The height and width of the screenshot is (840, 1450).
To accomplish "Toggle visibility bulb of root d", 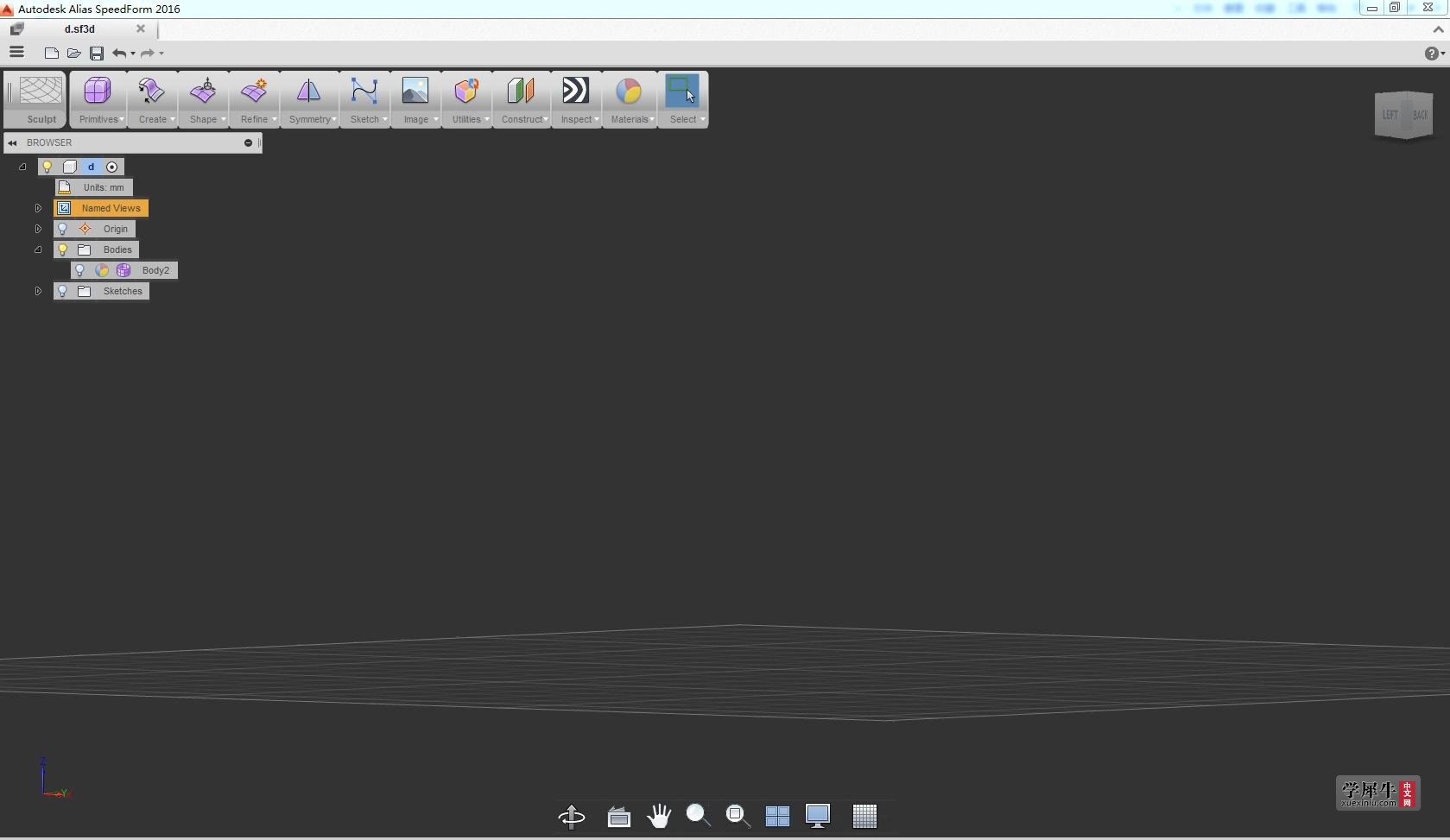I will tap(48, 167).
